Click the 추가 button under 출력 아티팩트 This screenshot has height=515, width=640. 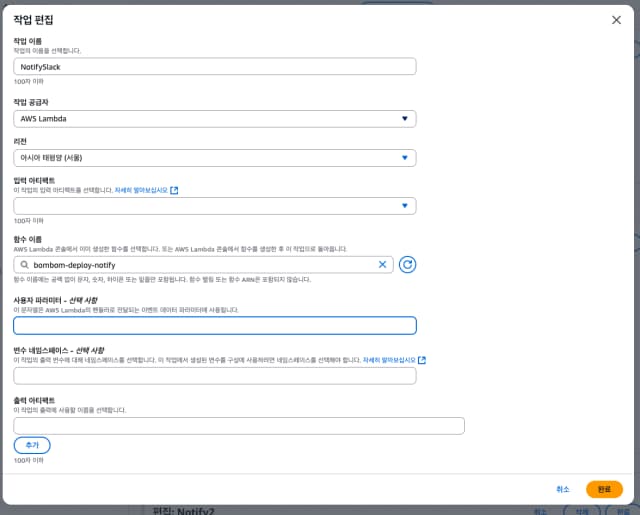coord(32,445)
